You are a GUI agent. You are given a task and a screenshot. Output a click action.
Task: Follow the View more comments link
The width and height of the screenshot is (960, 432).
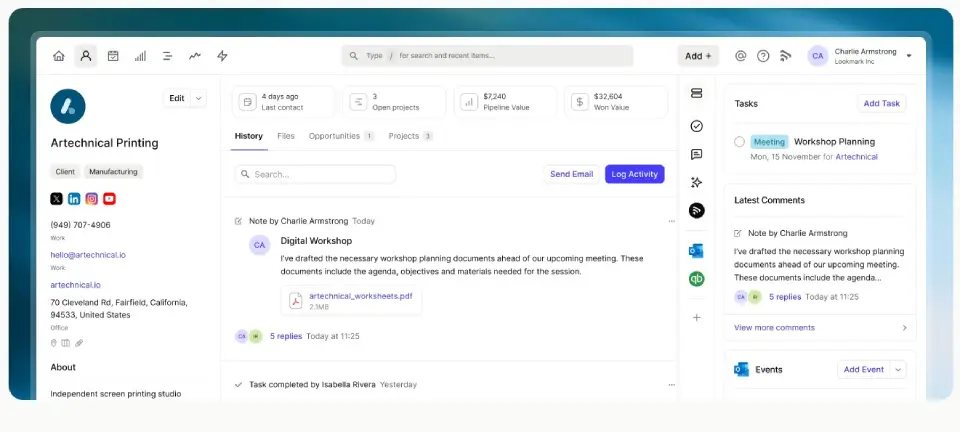pyautogui.click(x=774, y=328)
